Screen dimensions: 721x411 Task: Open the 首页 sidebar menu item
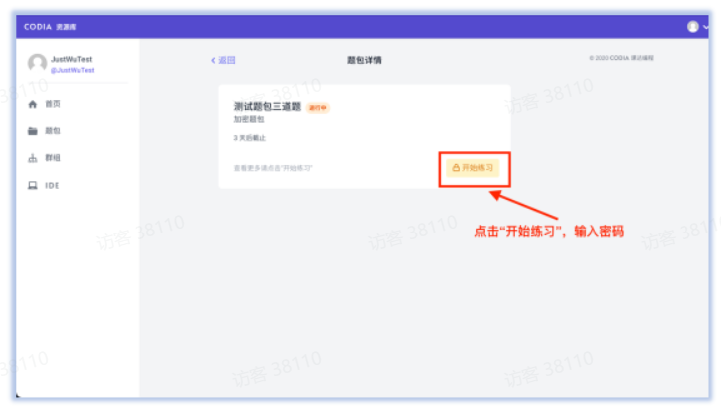(53, 104)
